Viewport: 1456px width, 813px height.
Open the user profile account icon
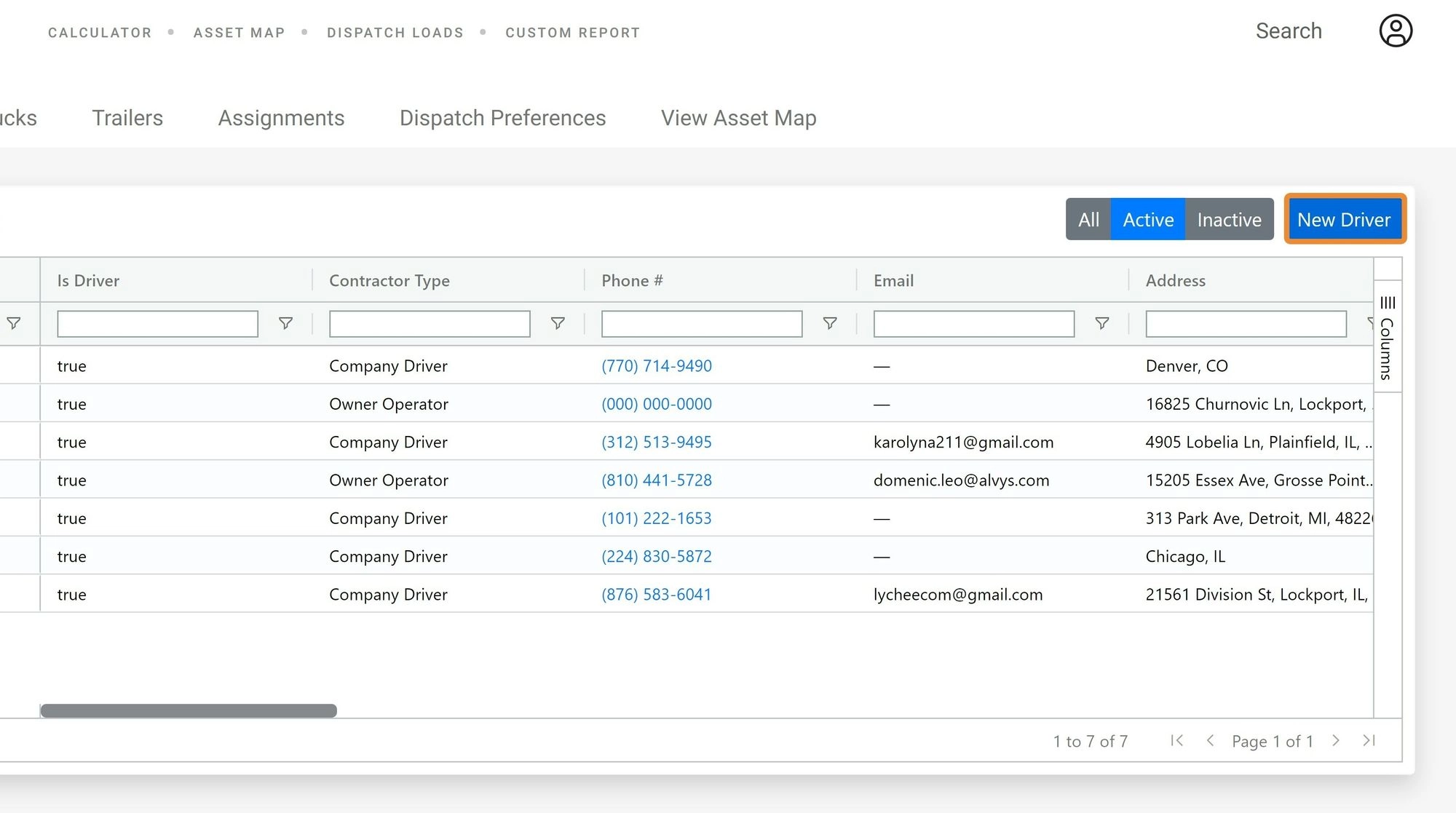[1396, 31]
